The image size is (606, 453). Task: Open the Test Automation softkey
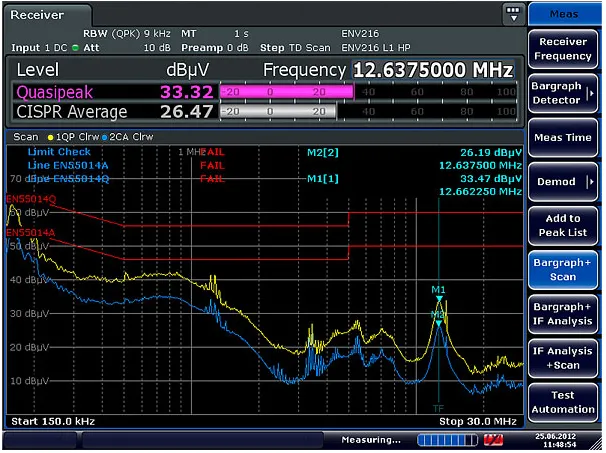pos(563,402)
